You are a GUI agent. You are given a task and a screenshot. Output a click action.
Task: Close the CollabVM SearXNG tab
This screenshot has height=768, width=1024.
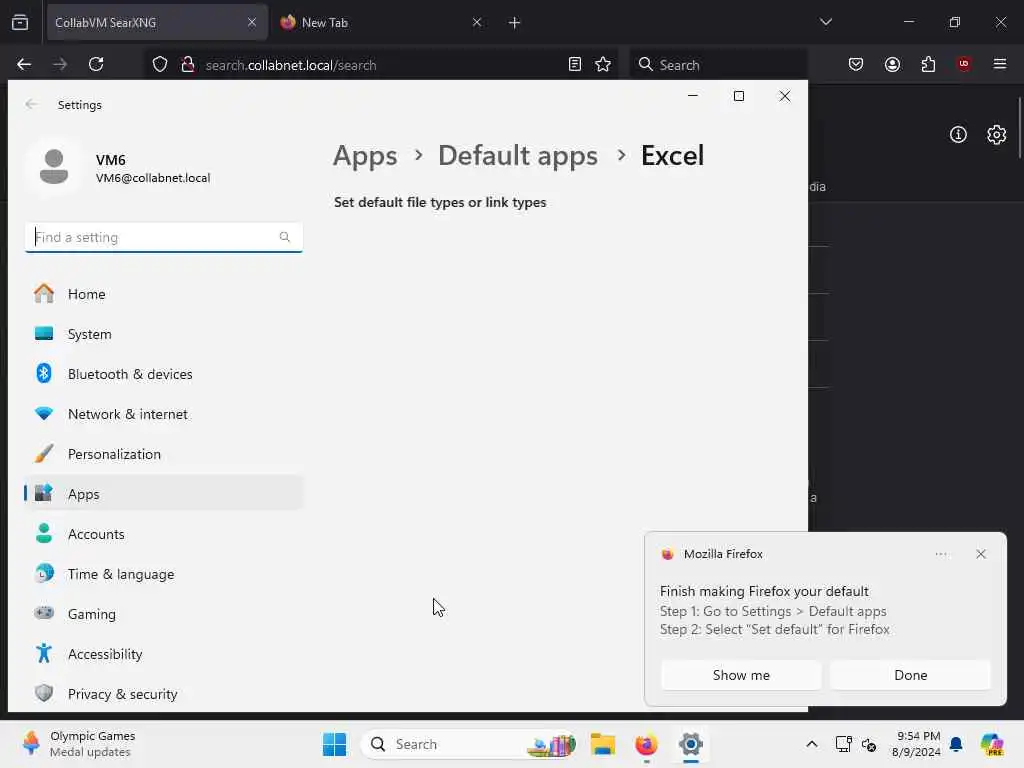251,22
